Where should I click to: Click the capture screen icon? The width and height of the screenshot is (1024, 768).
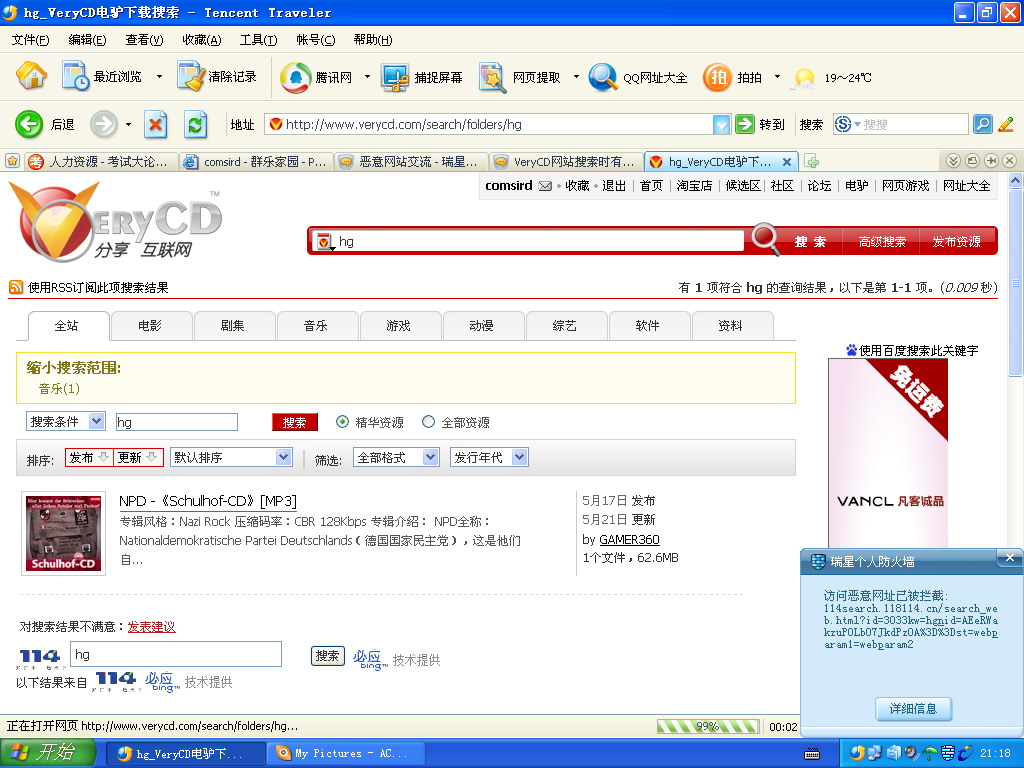tap(395, 78)
